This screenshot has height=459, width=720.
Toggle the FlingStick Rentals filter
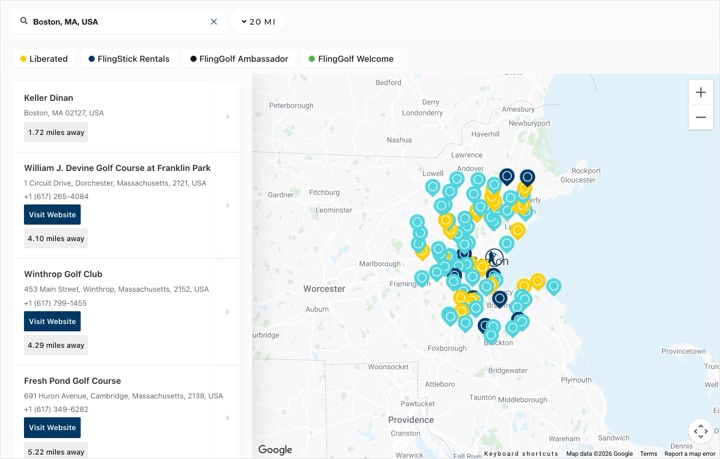[x=129, y=59]
